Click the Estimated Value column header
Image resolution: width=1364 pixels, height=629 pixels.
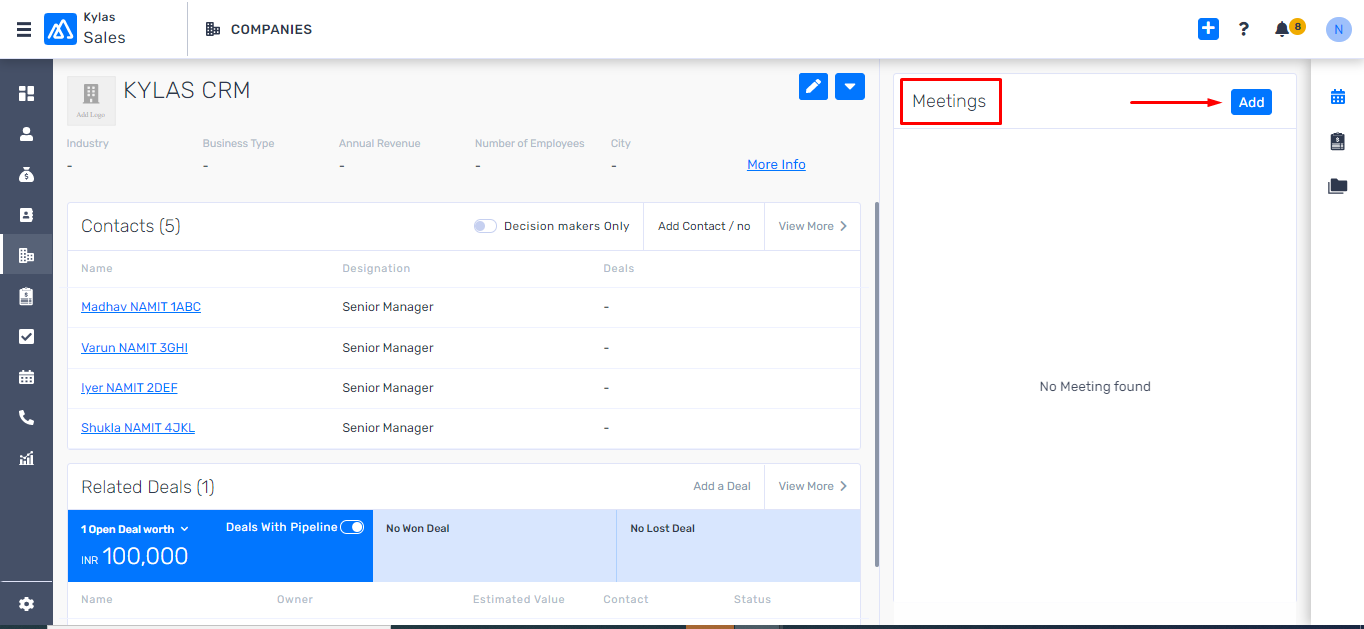519,600
